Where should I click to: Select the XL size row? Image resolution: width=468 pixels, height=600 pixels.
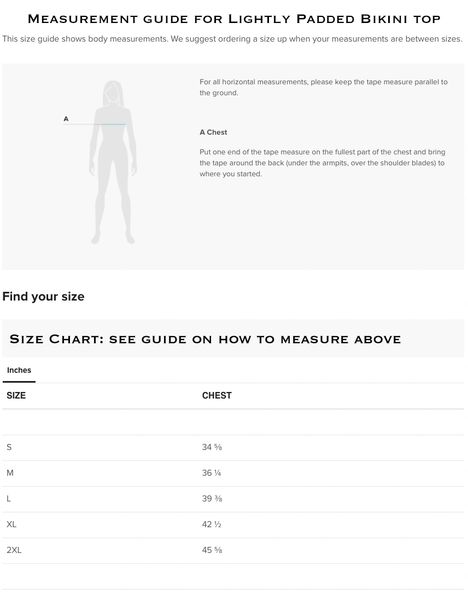point(233,525)
